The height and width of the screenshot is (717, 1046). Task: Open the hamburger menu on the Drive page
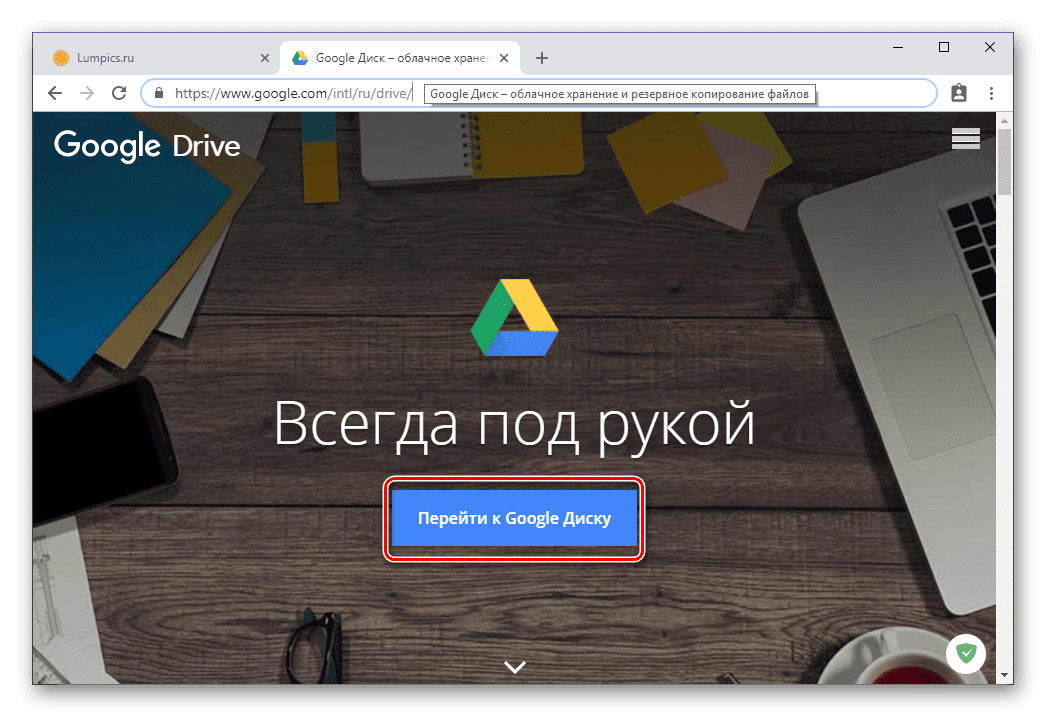click(965, 138)
